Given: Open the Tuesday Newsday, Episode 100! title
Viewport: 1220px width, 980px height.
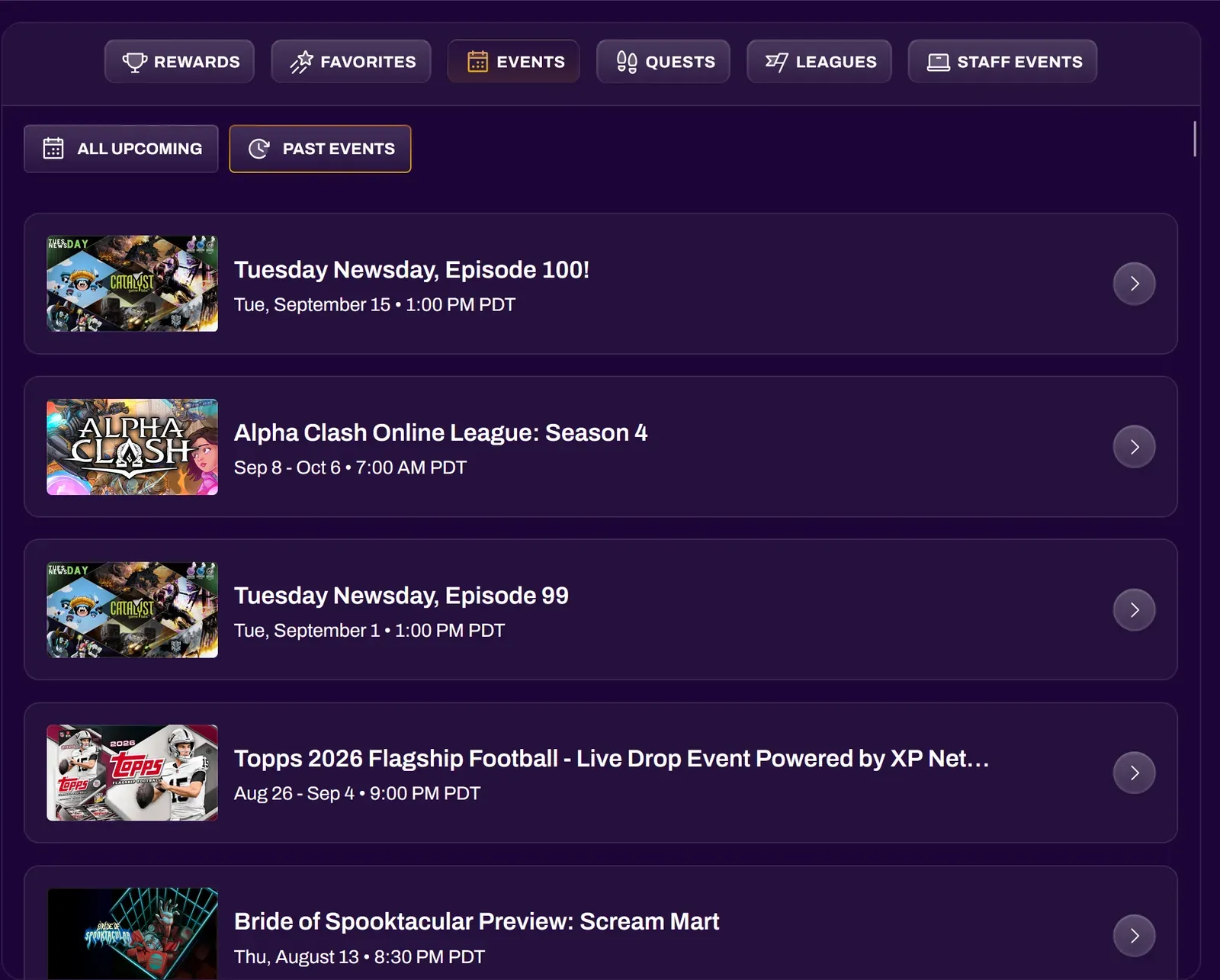Looking at the screenshot, I should 412,270.
